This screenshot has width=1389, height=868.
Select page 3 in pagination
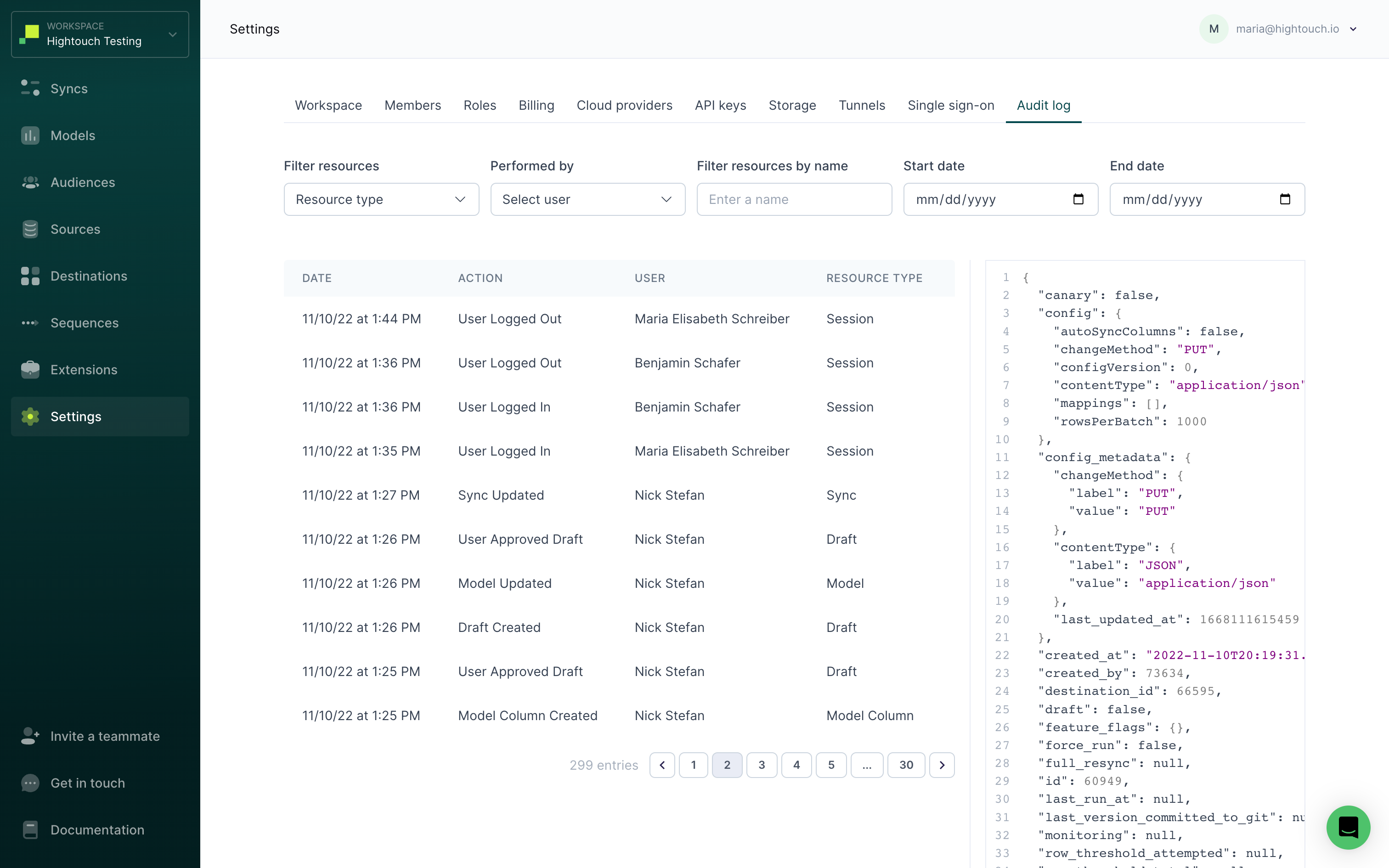[x=762, y=765]
